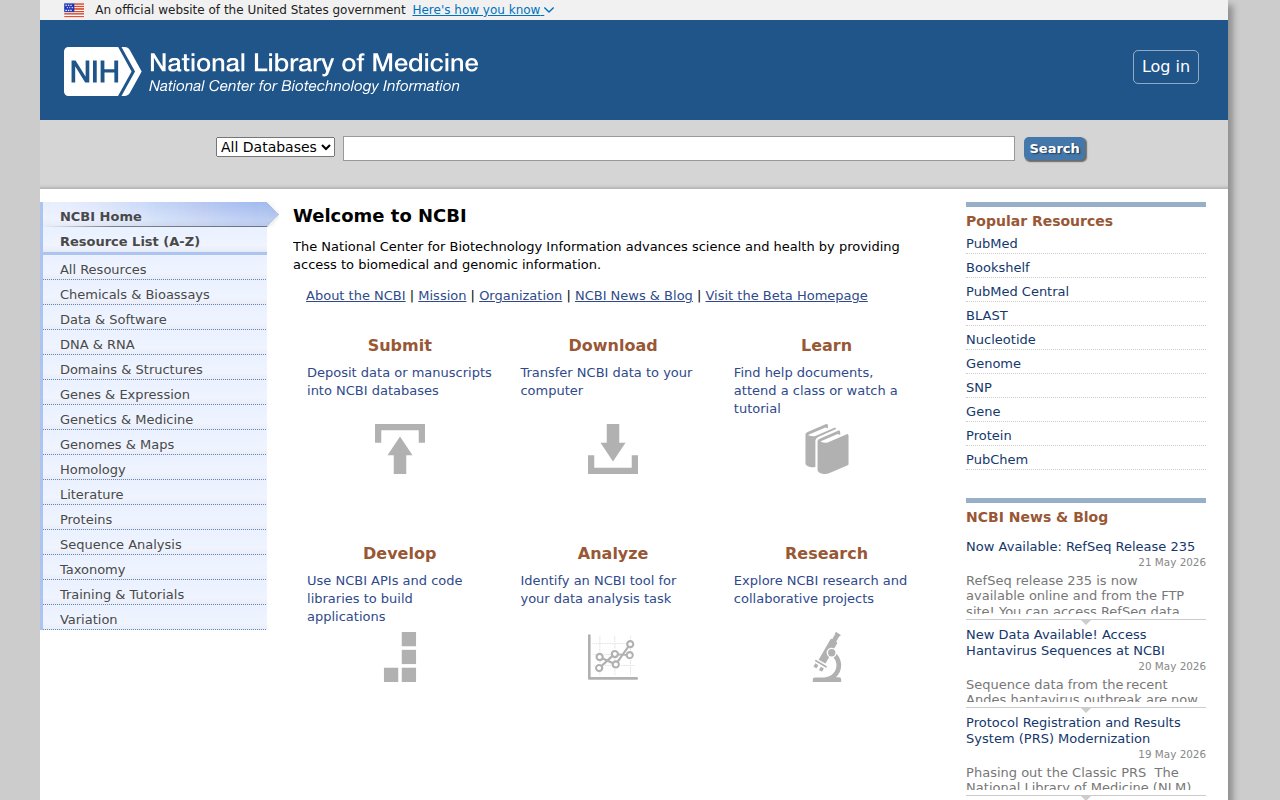Click the Analyze heading link

pyautogui.click(x=613, y=553)
